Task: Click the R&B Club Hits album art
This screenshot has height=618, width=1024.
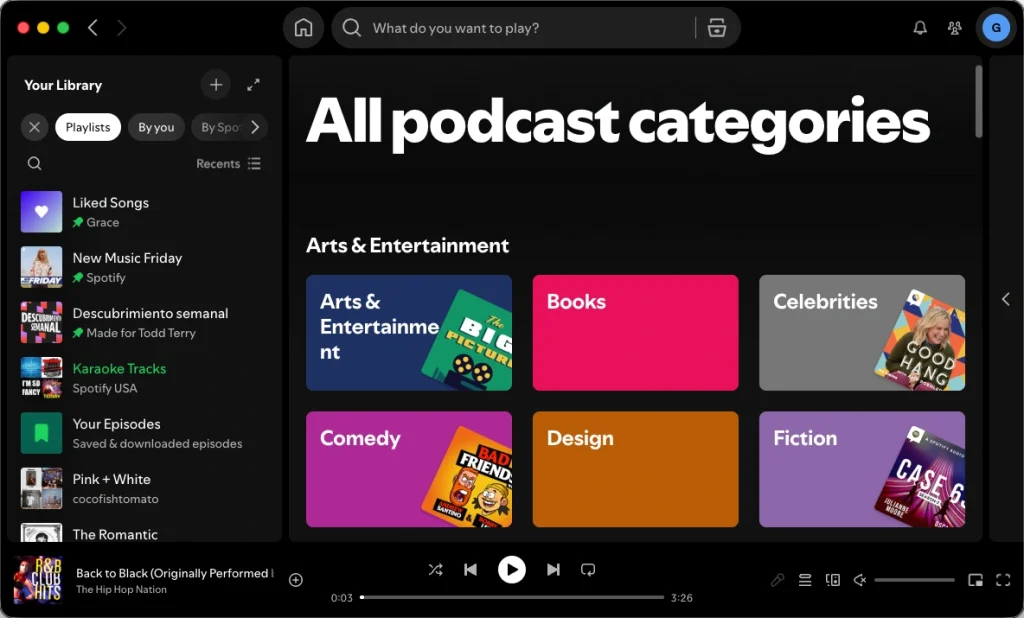Action: point(38,580)
